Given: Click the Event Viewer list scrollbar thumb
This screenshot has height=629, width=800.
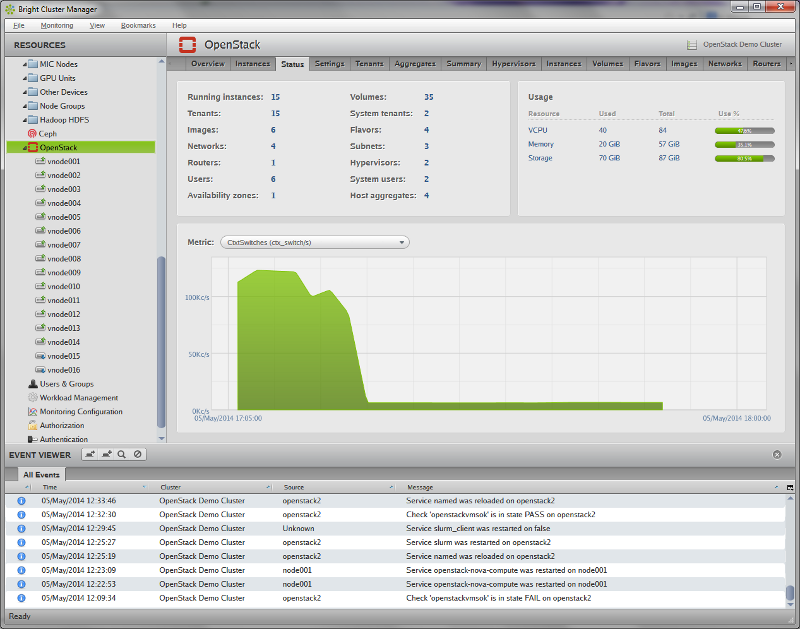Looking at the screenshot, I should point(790,593).
